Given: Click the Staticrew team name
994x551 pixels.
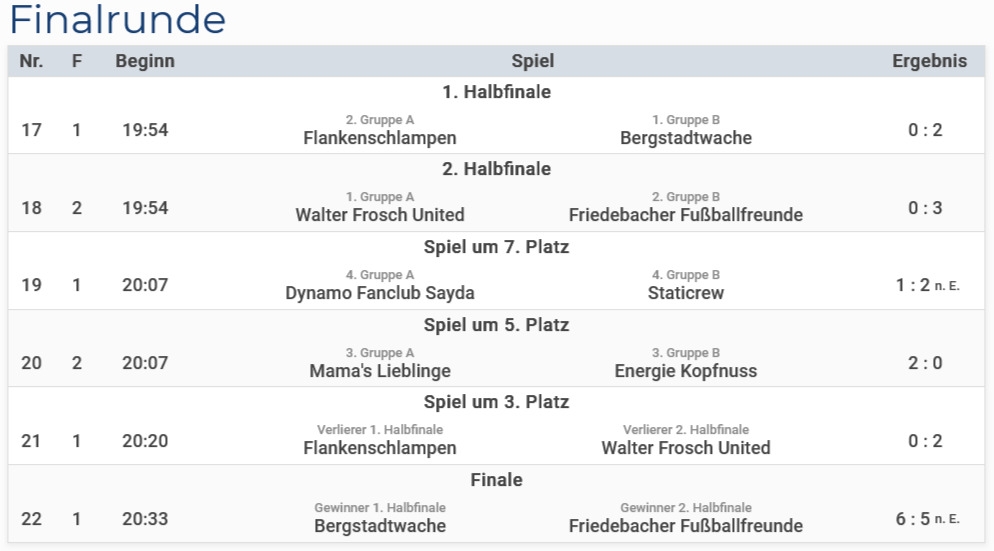Looking at the screenshot, I should (686, 293).
